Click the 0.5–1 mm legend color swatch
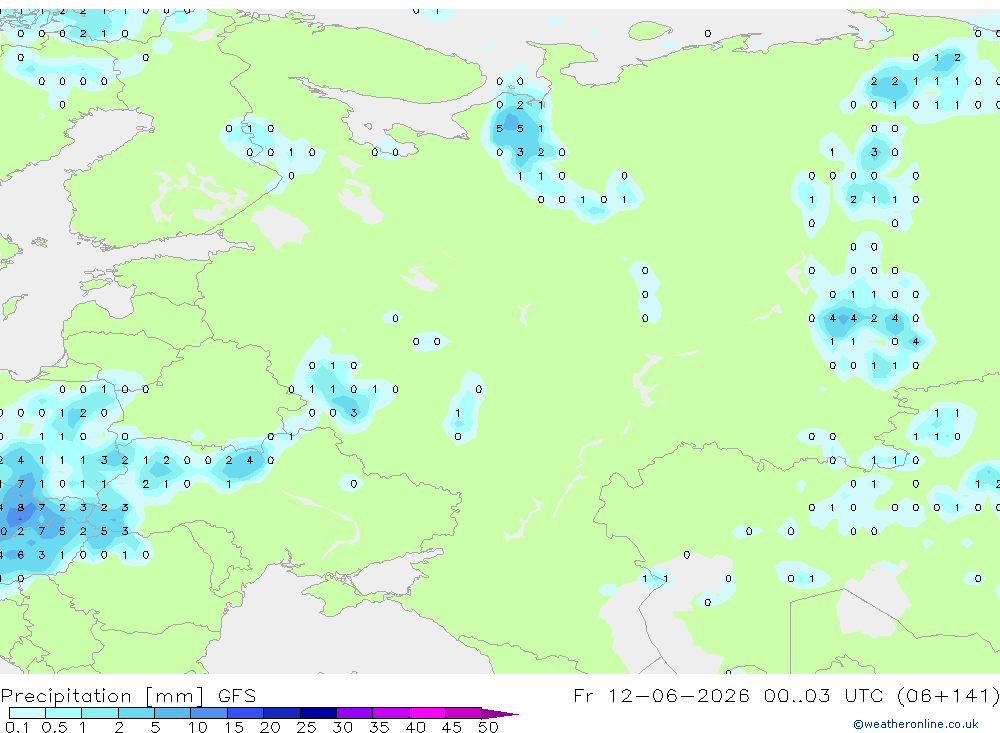This screenshot has width=1000, height=733. 64,713
